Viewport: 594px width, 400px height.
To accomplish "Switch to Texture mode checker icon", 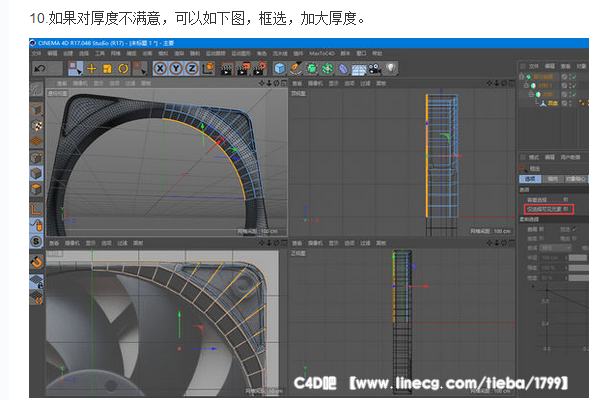I will pos(36,126).
